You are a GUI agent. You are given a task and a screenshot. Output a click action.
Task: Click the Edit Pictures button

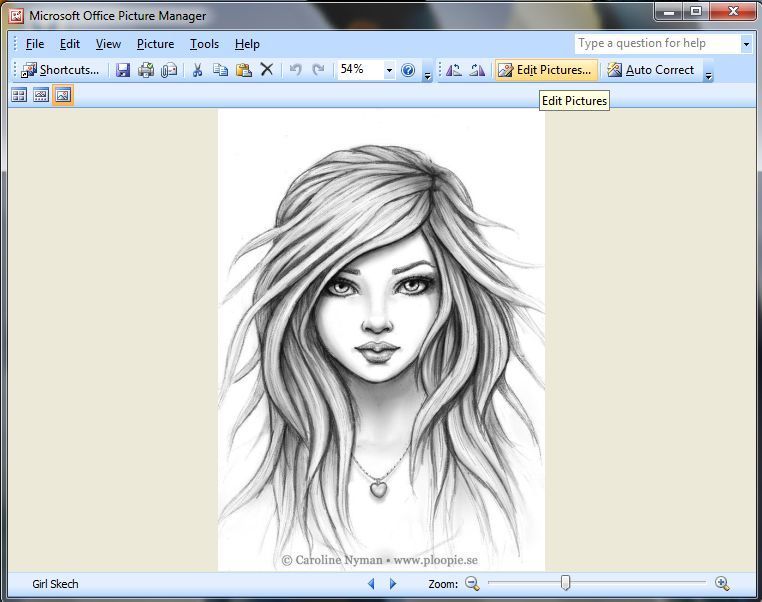point(546,70)
